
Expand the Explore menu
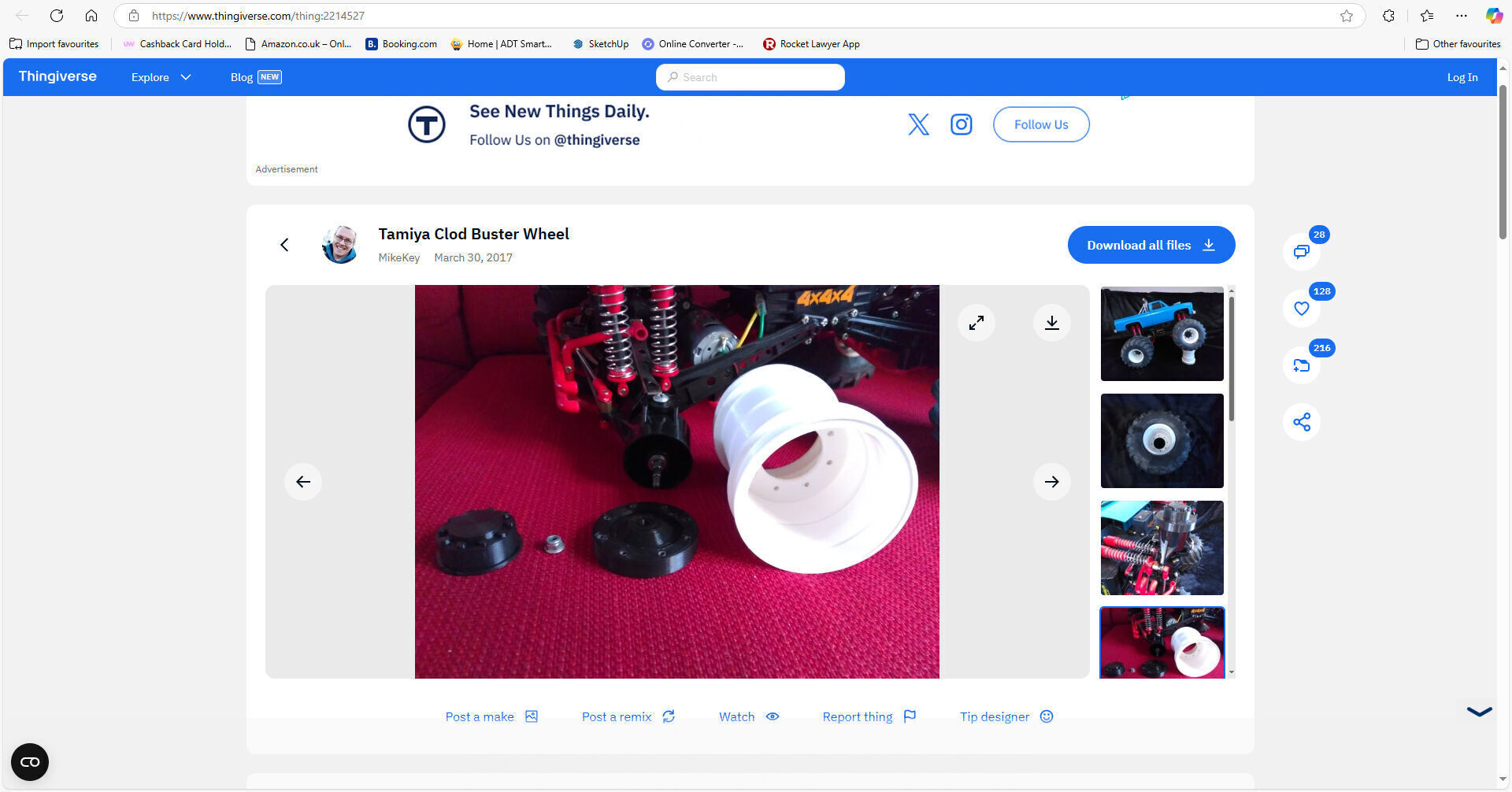pos(161,77)
